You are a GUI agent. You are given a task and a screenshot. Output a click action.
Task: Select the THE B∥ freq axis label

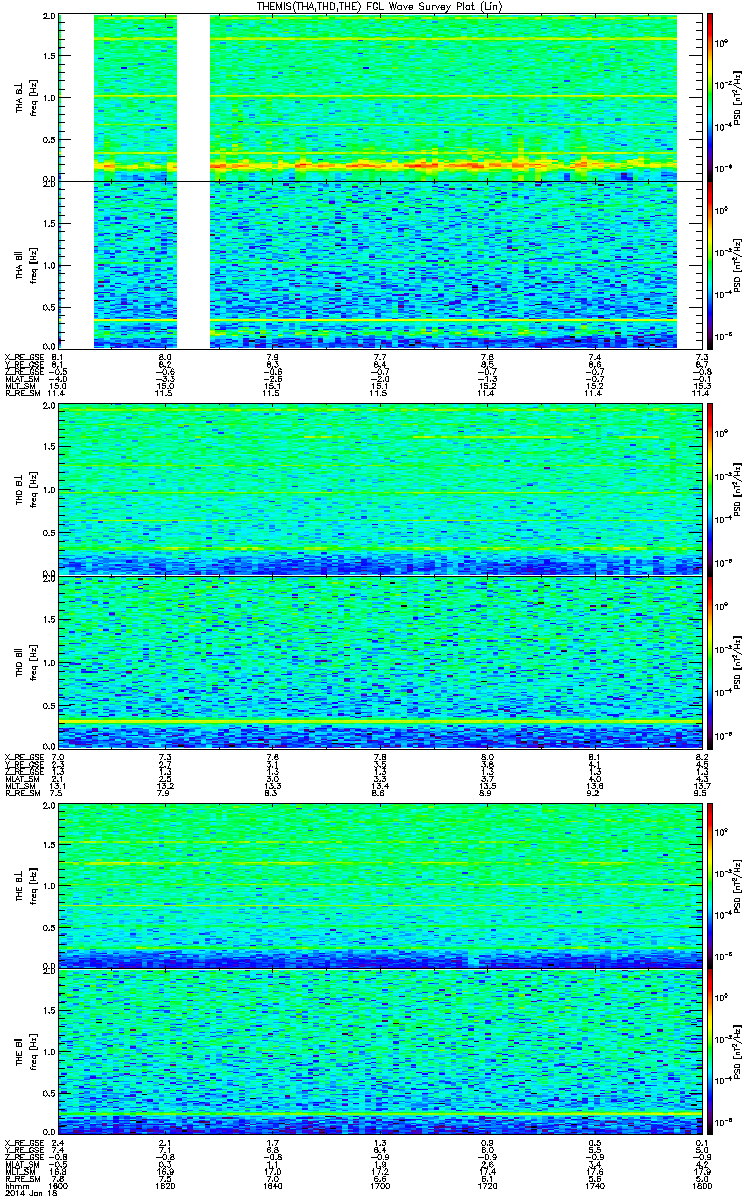click(x=25, y=1051)
